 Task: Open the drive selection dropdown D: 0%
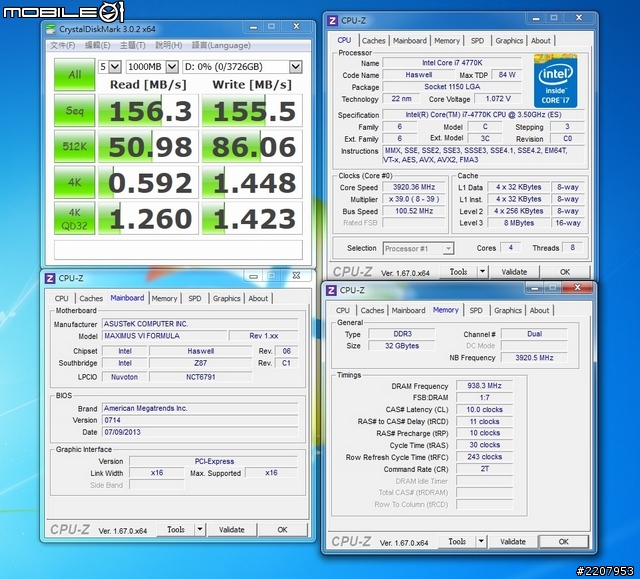pos(242,67)
